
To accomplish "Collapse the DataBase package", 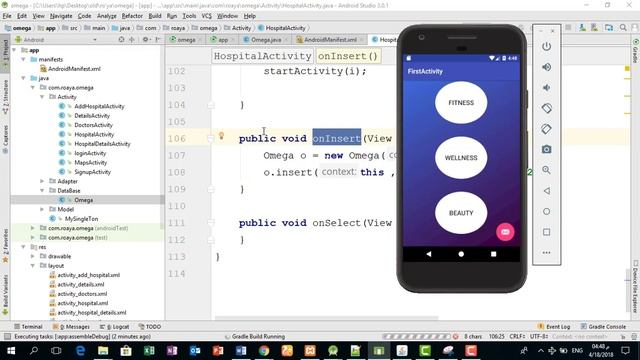I will (x=42, y=190).
